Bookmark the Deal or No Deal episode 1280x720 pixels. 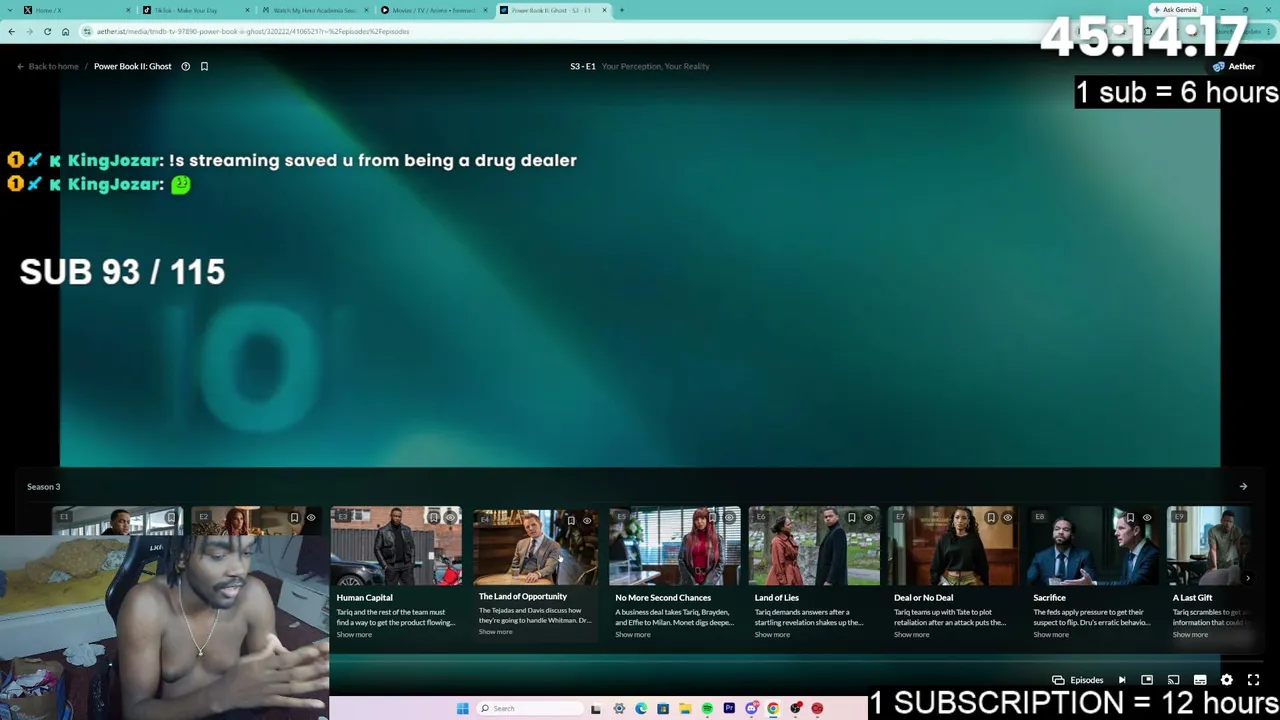click(990, 517)
